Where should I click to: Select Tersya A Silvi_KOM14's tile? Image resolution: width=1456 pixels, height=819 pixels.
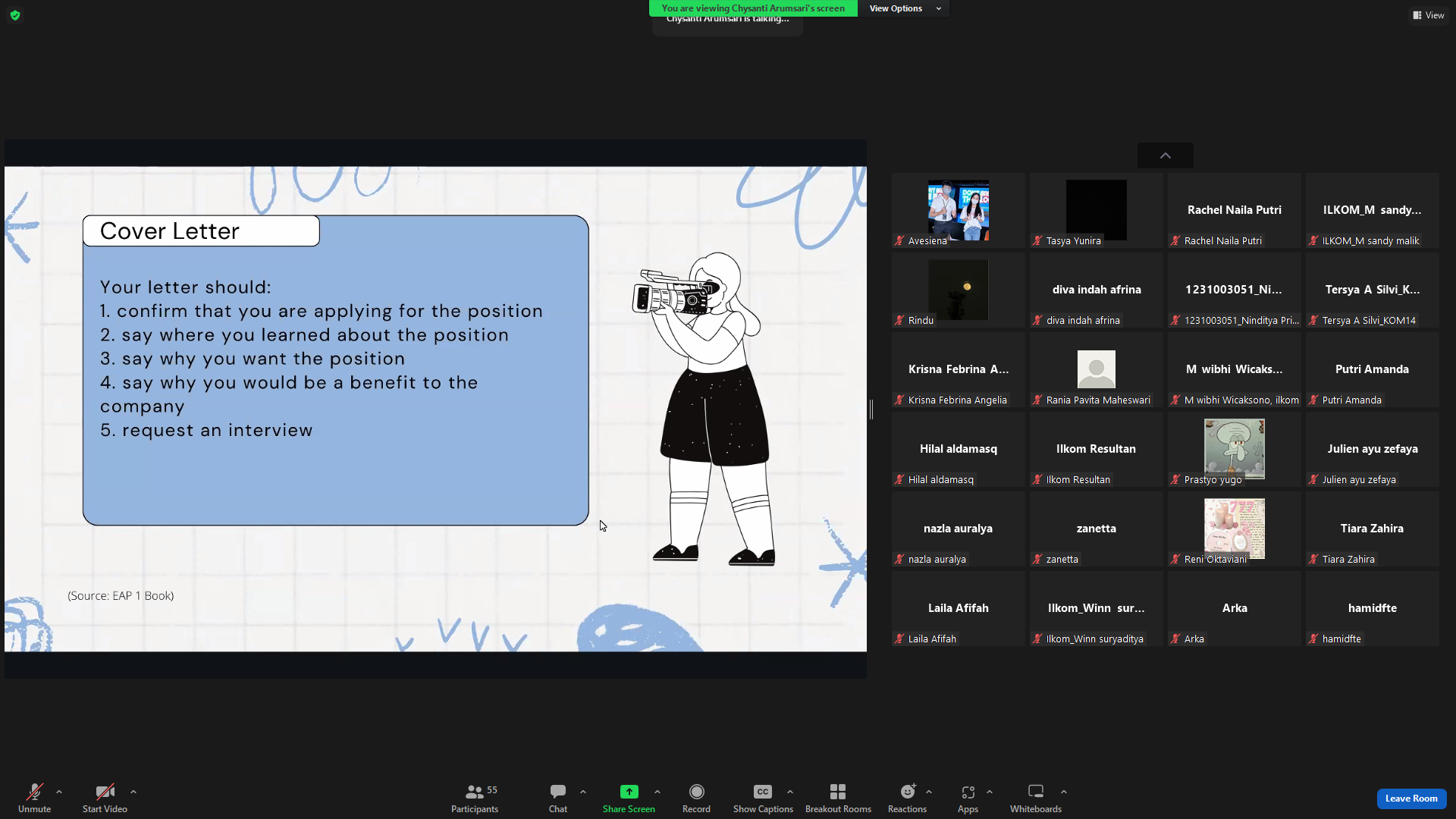click(1373, 290)
